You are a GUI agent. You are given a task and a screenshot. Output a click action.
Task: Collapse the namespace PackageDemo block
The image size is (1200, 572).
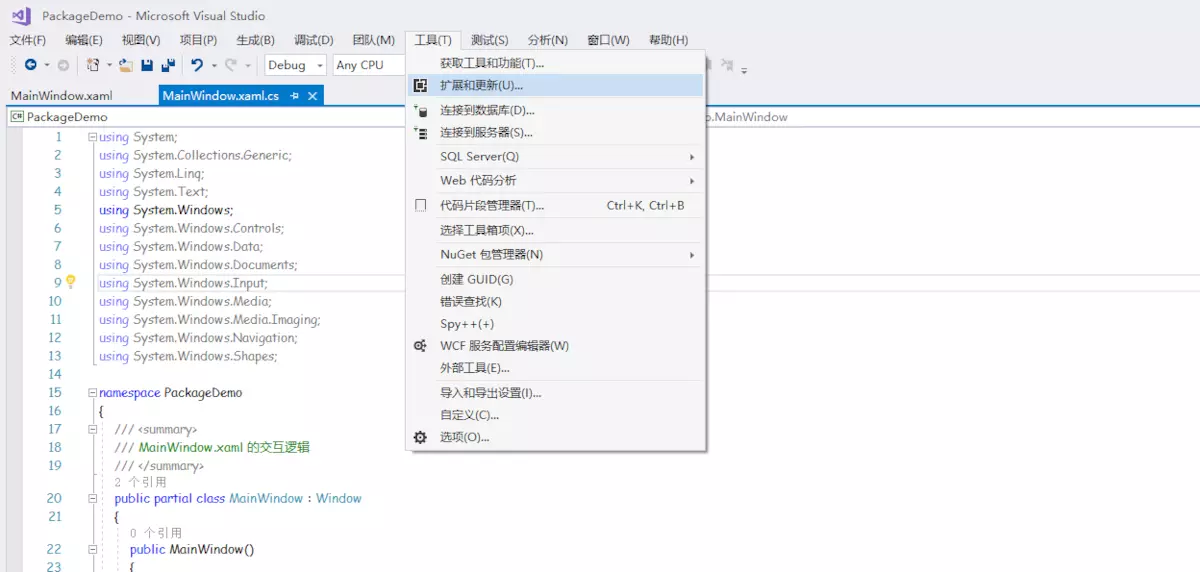[92, 393]
